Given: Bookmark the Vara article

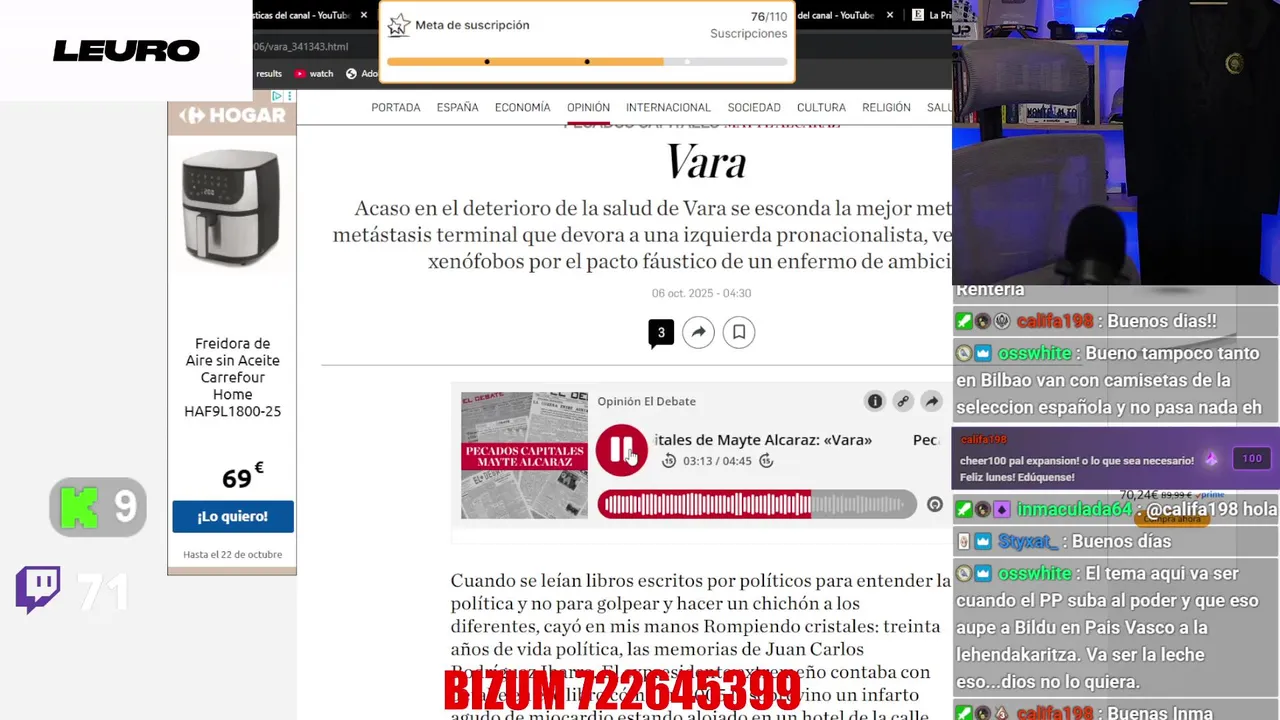Looking at the screenshot, I should [739, 332].
